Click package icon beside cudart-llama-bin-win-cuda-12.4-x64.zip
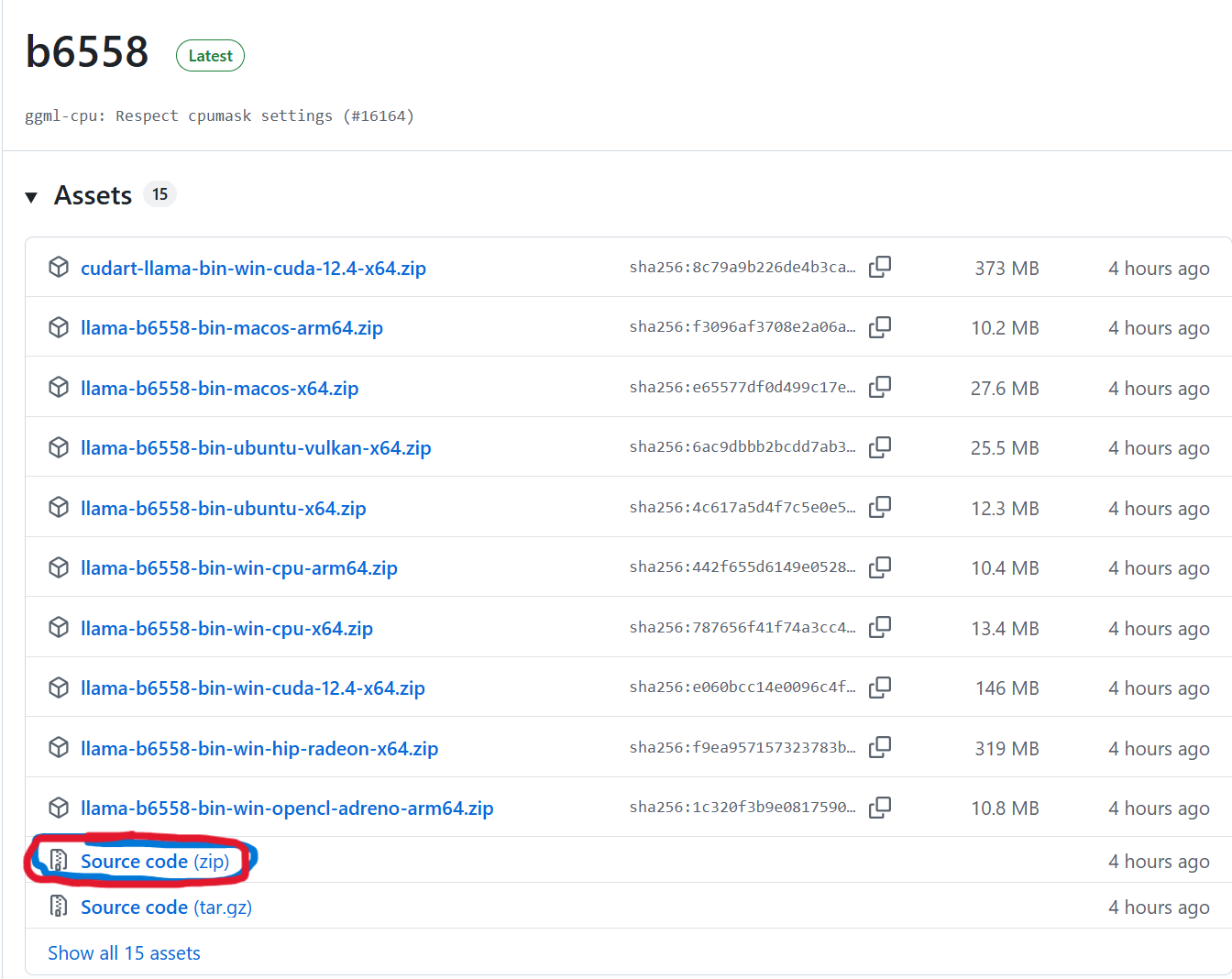 click(59, 267)
